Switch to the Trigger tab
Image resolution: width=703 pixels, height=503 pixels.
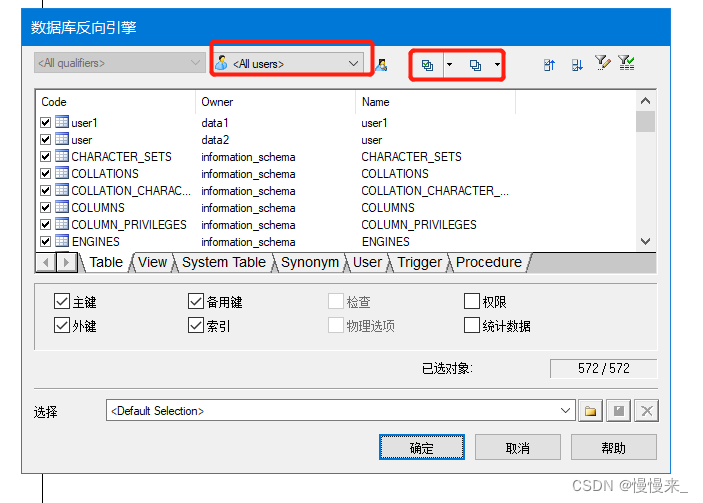pos(420,262)
